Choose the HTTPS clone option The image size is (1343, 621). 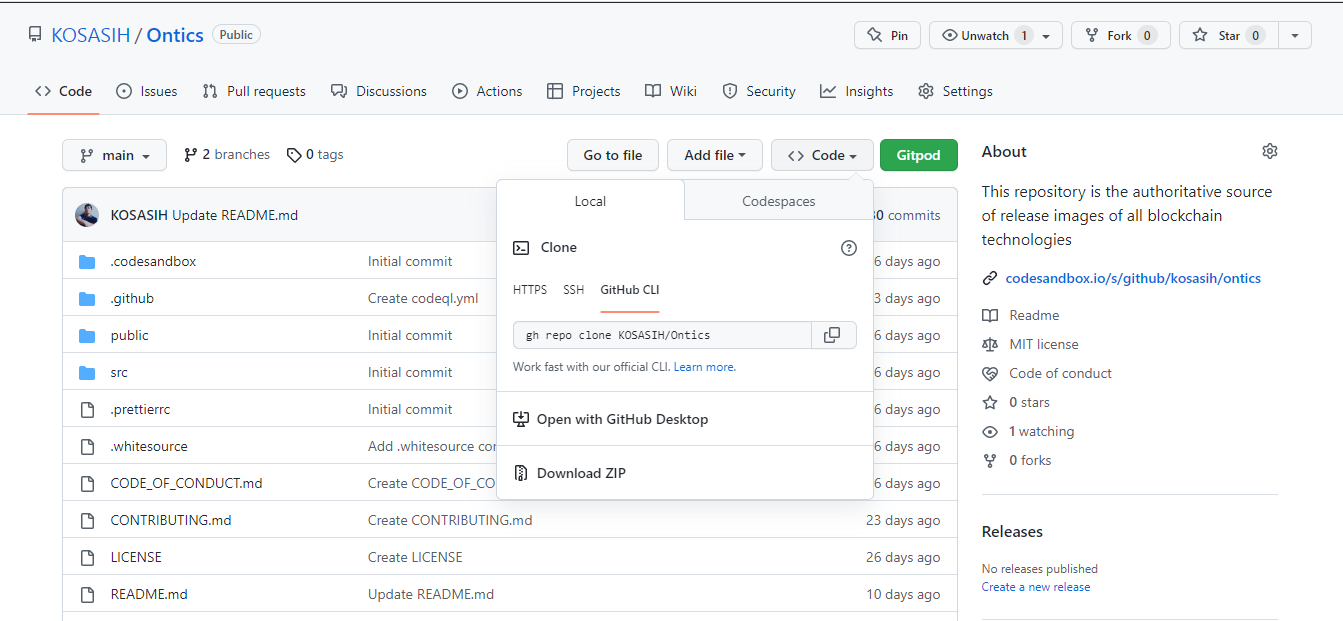530,290
